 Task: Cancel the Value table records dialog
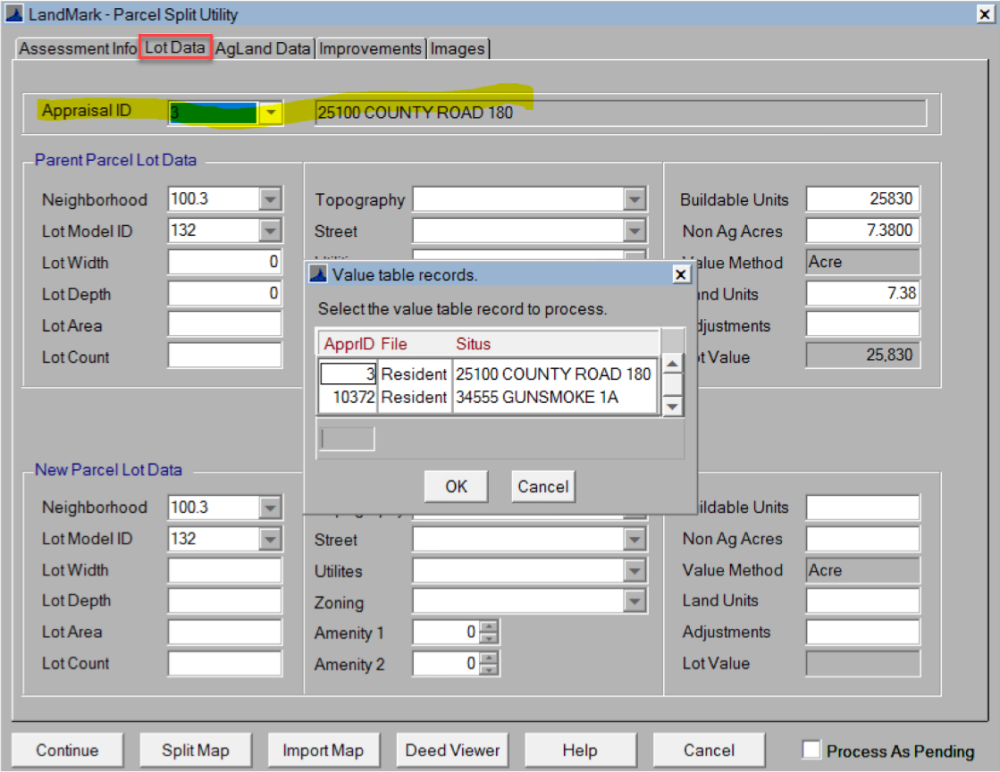pos(543,487)
